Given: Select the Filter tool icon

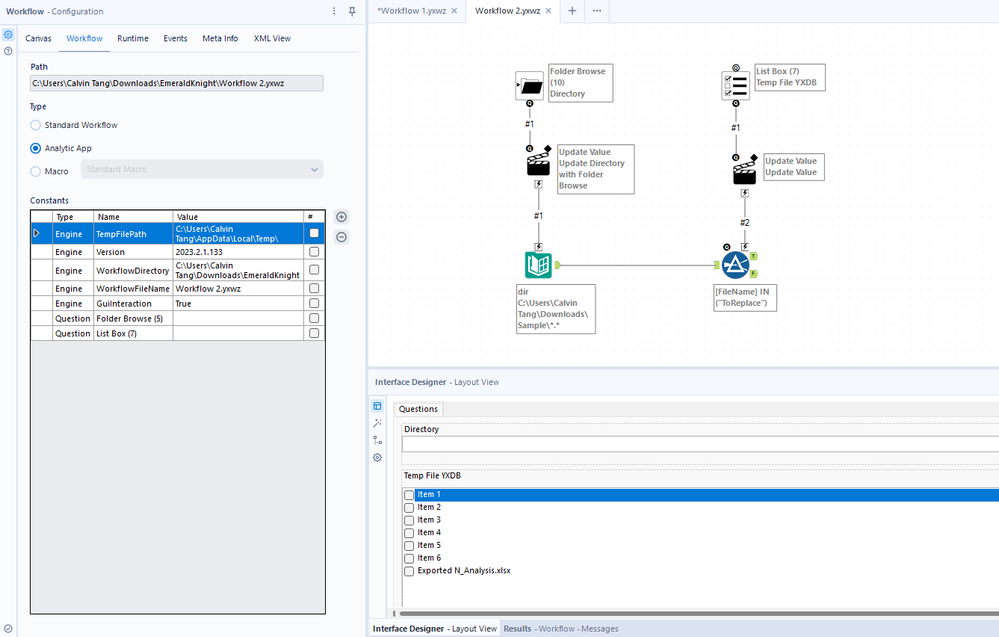Looking at the screenshot, I should [735, 264].
